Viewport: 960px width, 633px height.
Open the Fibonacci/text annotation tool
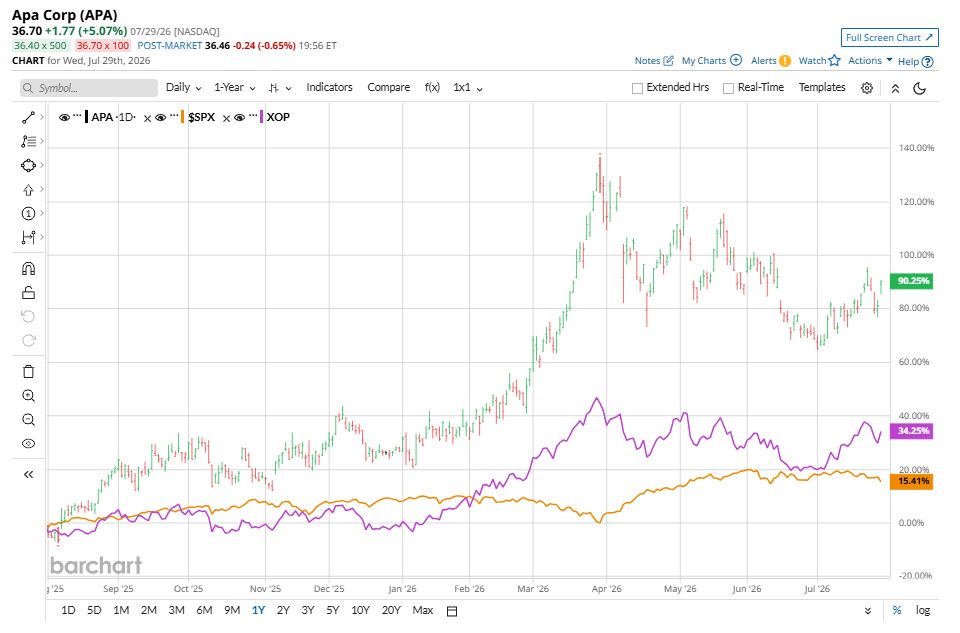28,141
